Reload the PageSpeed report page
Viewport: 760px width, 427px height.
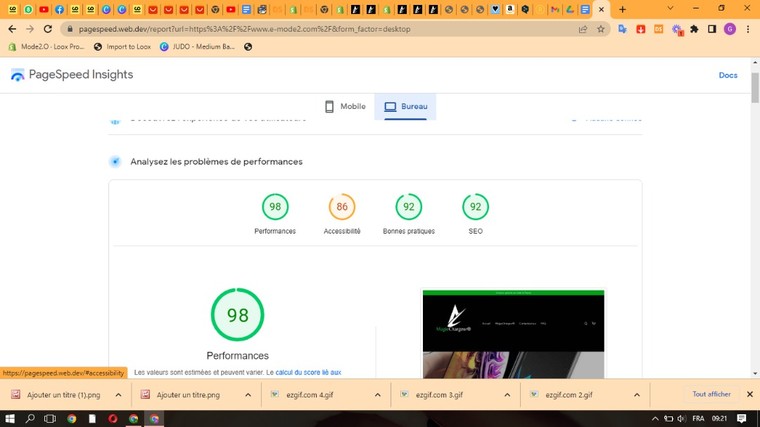click(x=48, y=29)
